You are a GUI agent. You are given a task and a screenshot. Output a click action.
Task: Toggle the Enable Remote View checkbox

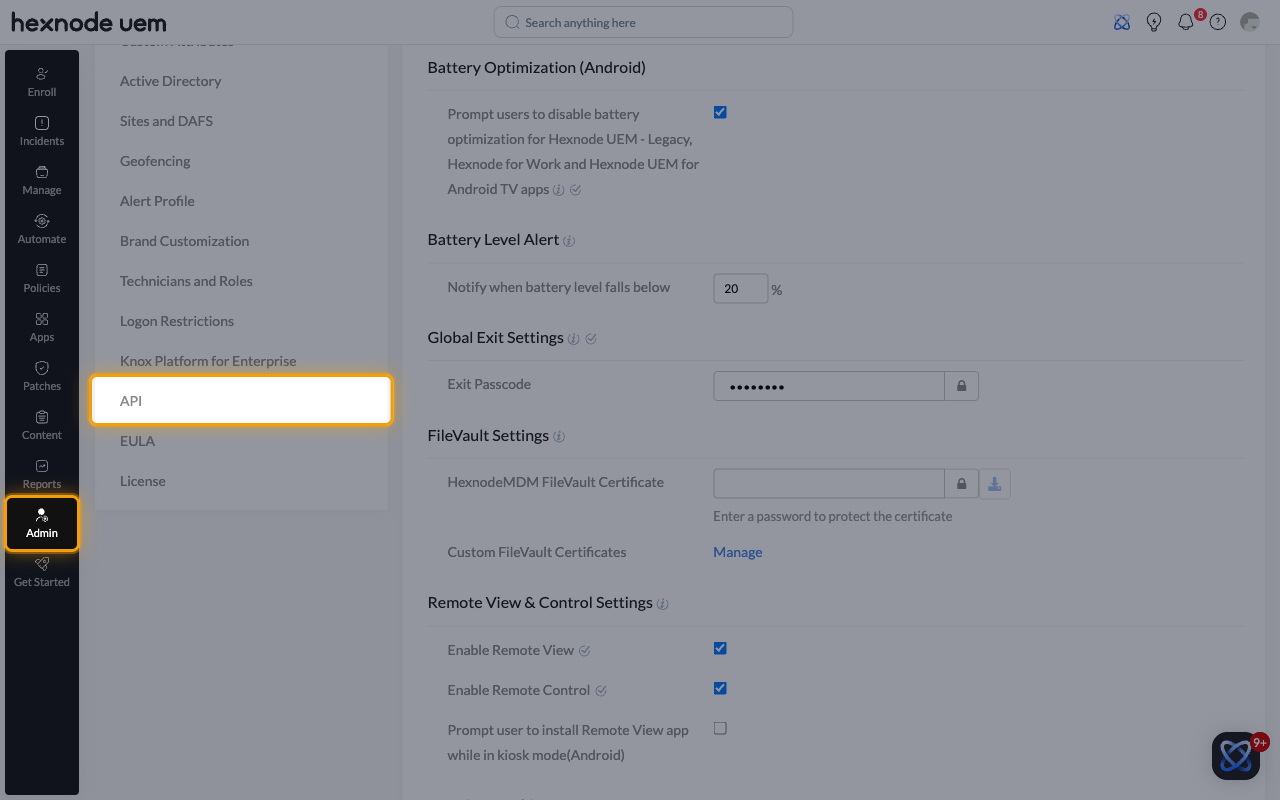coord(720,648)
